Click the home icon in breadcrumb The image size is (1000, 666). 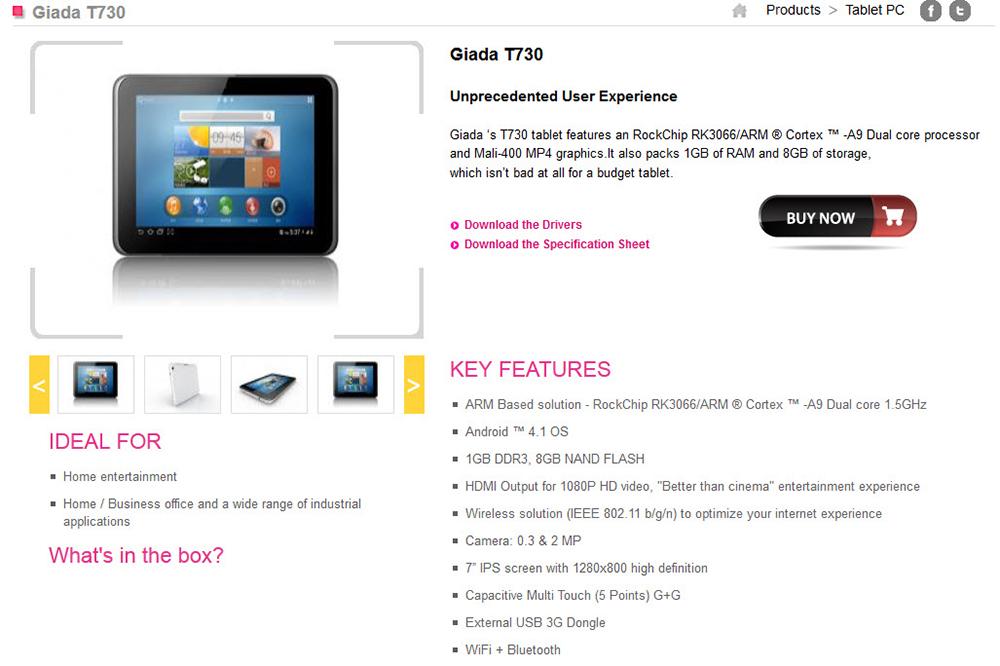tap(739, 11)
